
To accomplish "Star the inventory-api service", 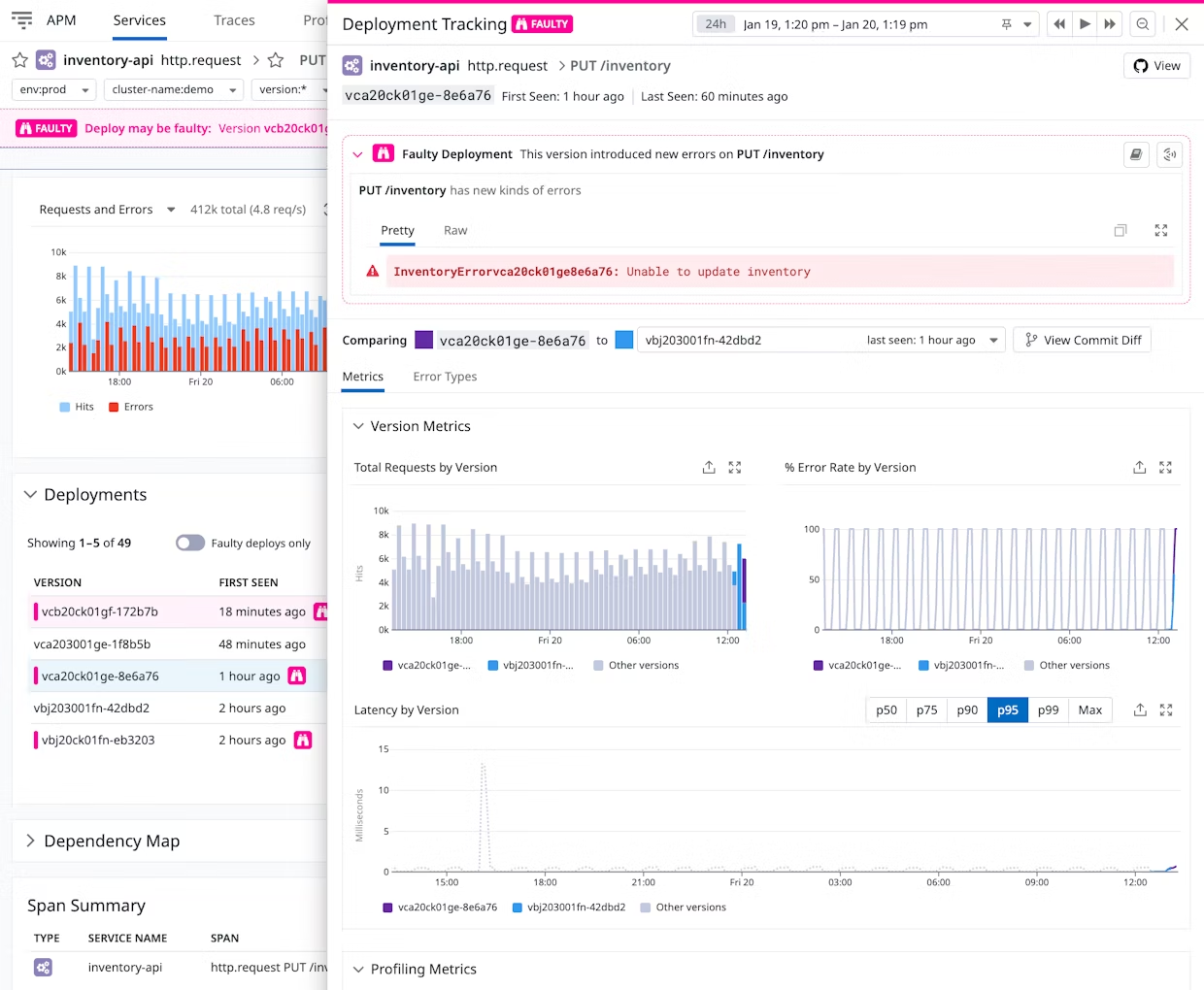I will click(19, 60).
